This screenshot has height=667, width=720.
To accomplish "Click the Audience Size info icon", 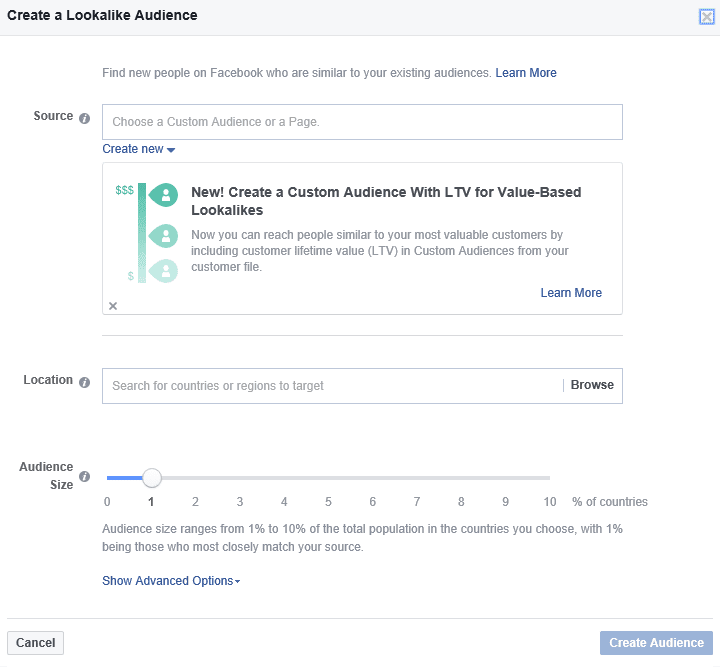I will (84, 477).
